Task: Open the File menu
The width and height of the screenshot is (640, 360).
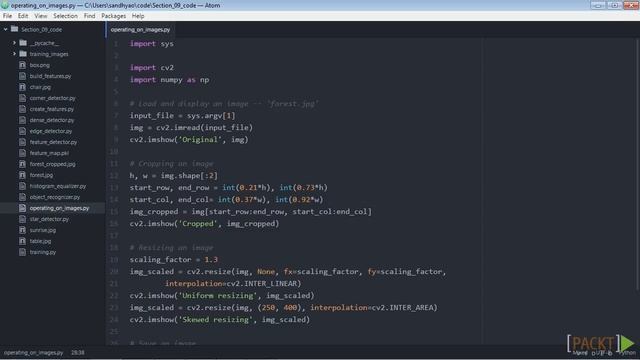Action: tap(7, 16)
